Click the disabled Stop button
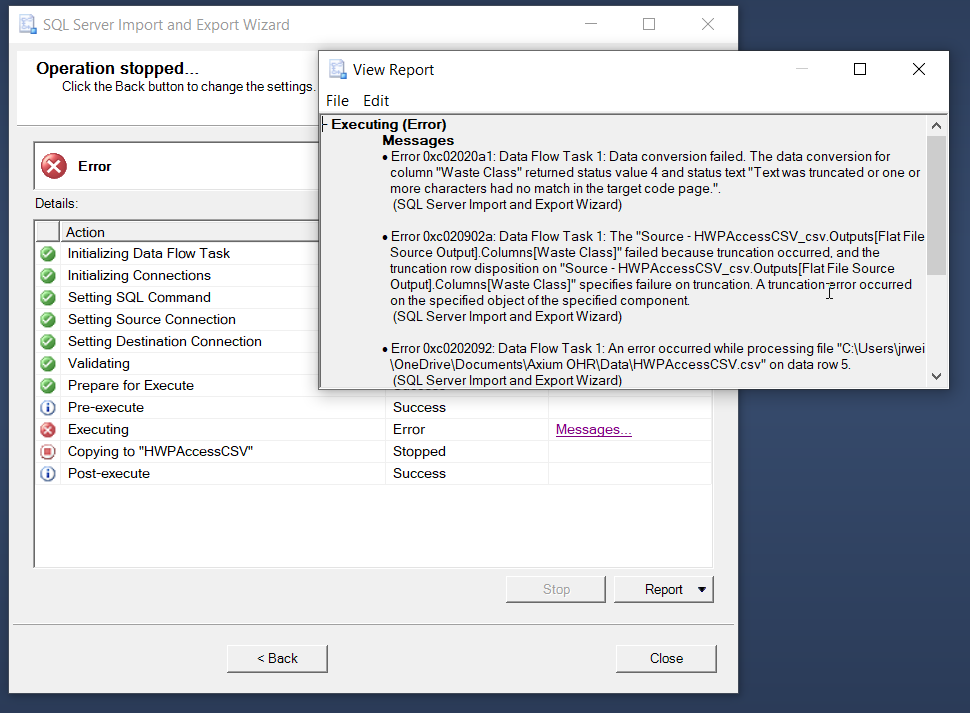This screenshot has height=713, width=970. 556,589
